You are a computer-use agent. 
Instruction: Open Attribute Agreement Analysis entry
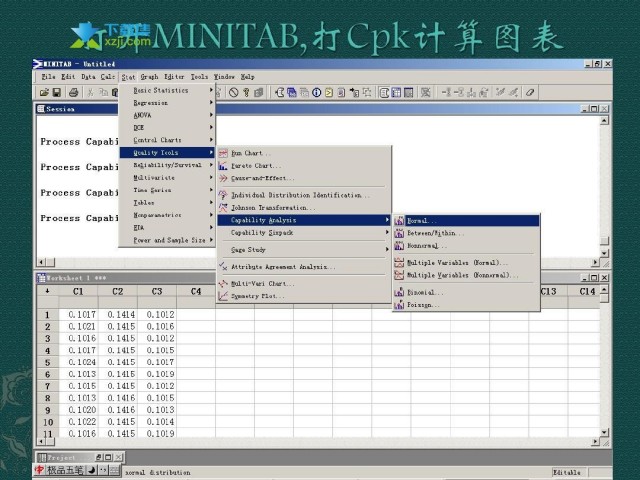pos(304,267)
